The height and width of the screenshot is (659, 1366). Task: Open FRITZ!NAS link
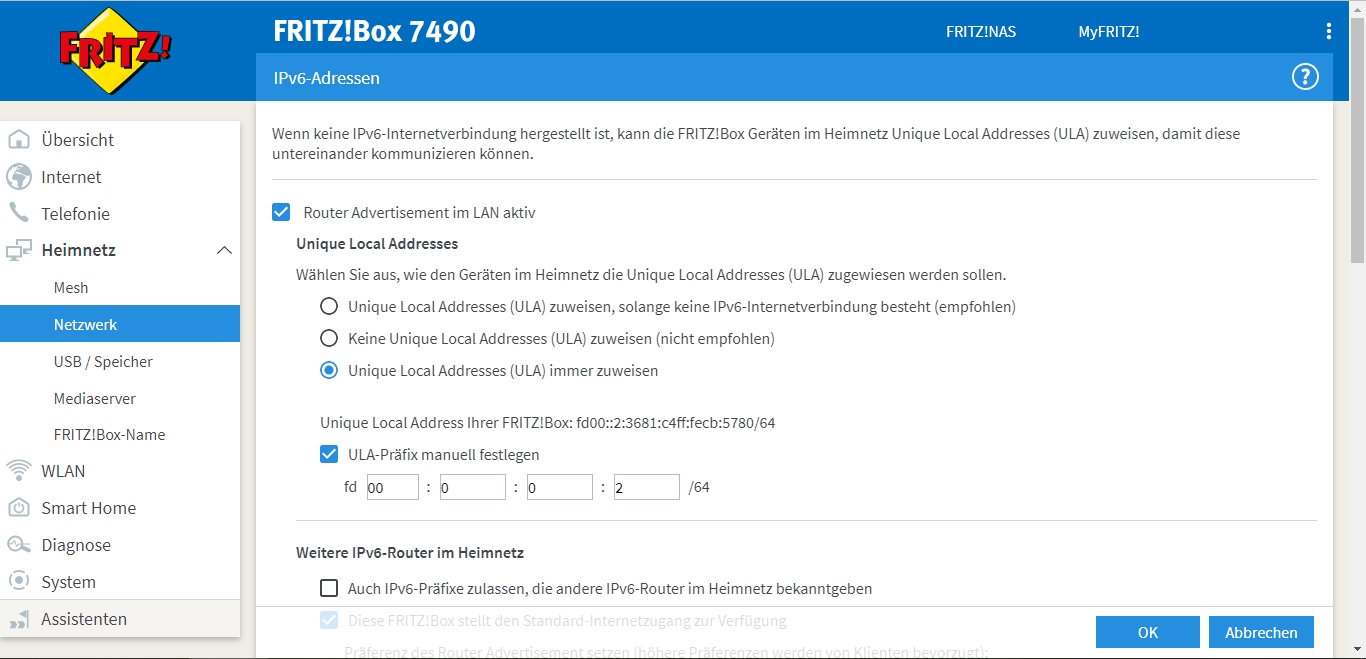[x=981, y=31]
